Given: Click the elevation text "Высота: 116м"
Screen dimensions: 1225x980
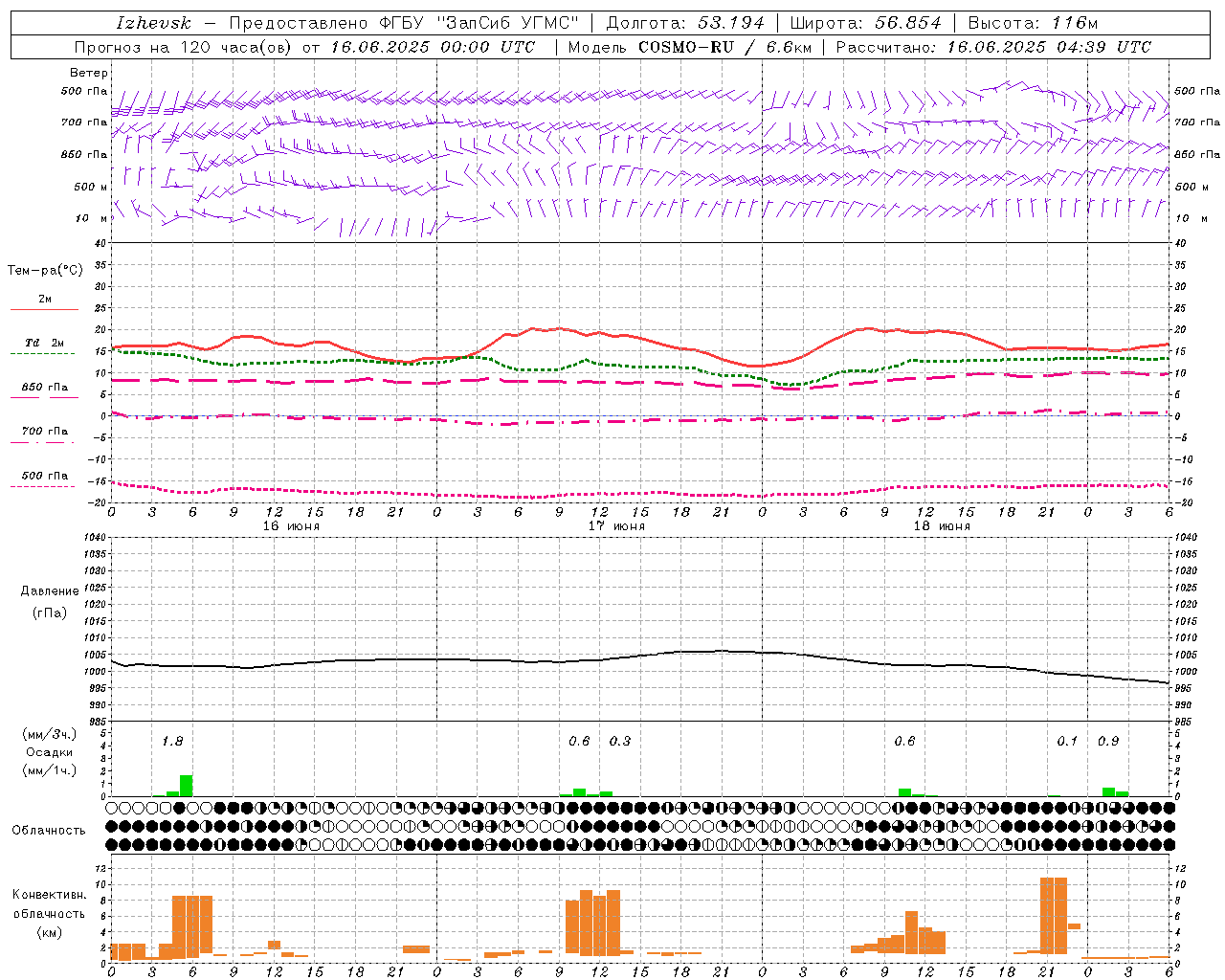Looking at the screenshot, I should click(x=1033, y=23).
